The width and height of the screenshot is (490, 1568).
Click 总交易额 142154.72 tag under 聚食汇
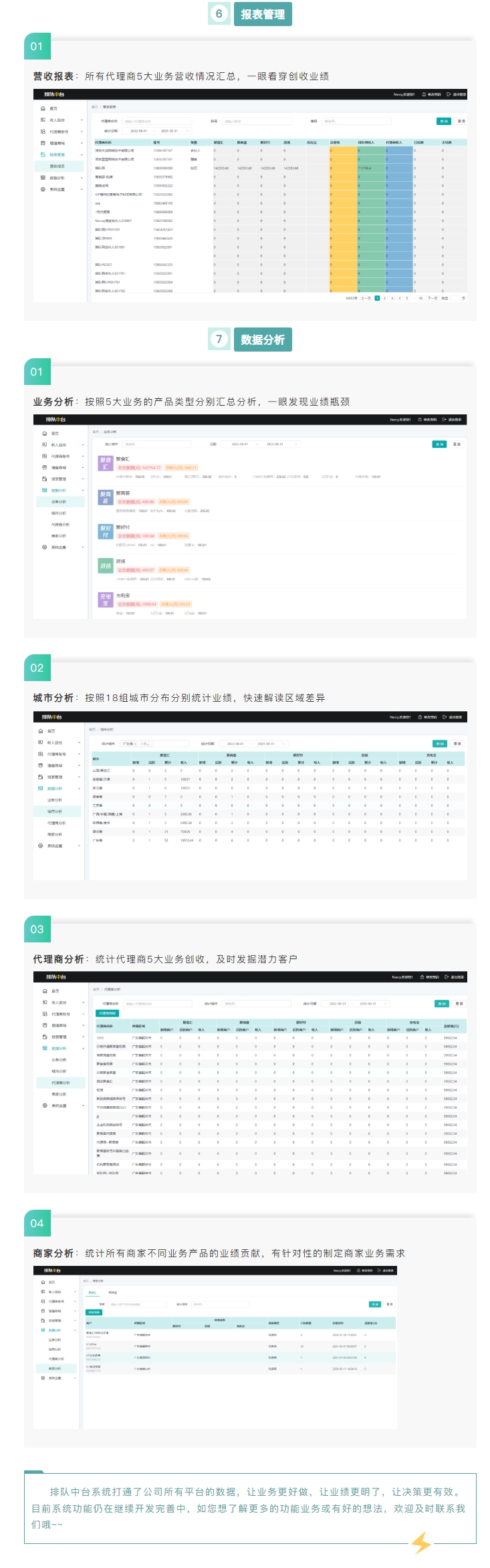(x=139, y=468)
